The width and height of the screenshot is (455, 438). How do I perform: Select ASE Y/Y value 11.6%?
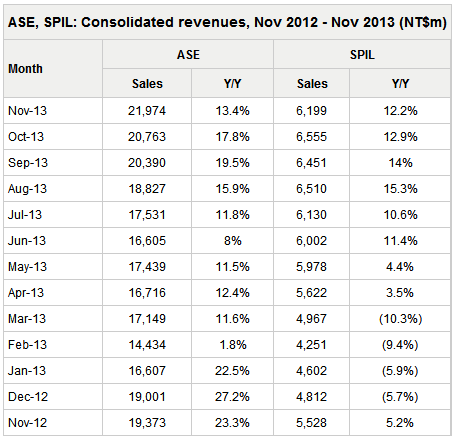click(x=232, y=318)
